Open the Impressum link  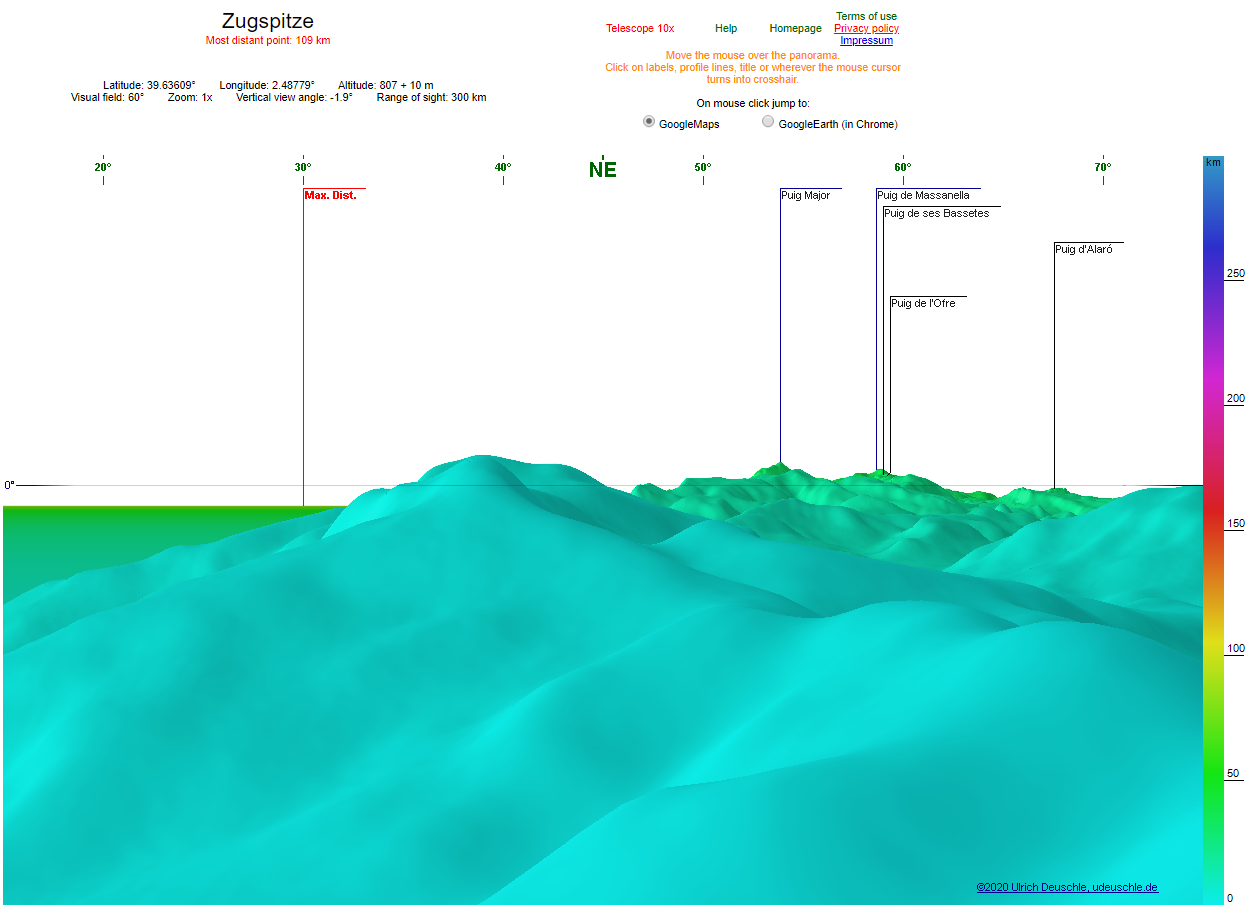(x=866, y=41)
